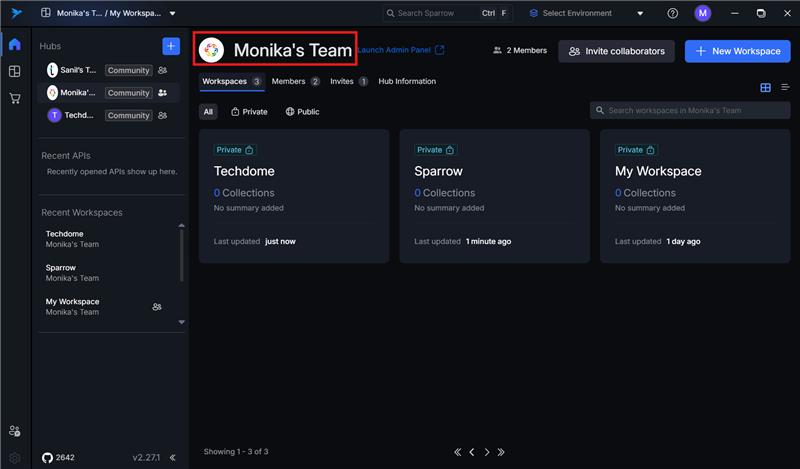800x469 pixels.
Task: Switch to the Invites tab
Action: (x=349, y=82)
